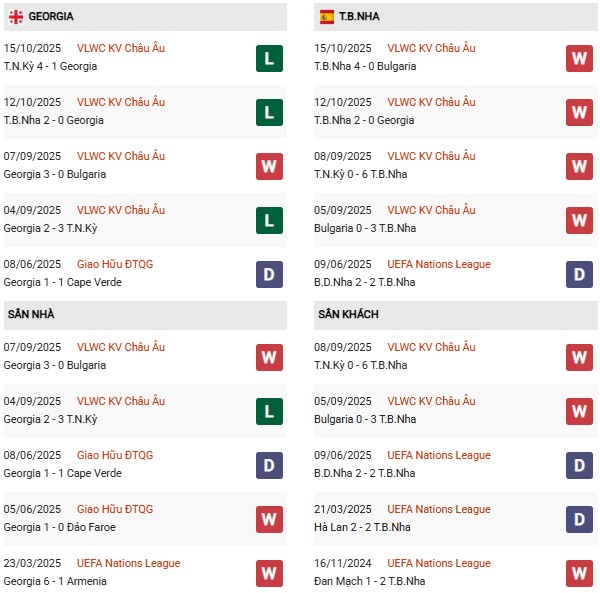Open UEFA Nations League link dated 16/11/2024

439,563
